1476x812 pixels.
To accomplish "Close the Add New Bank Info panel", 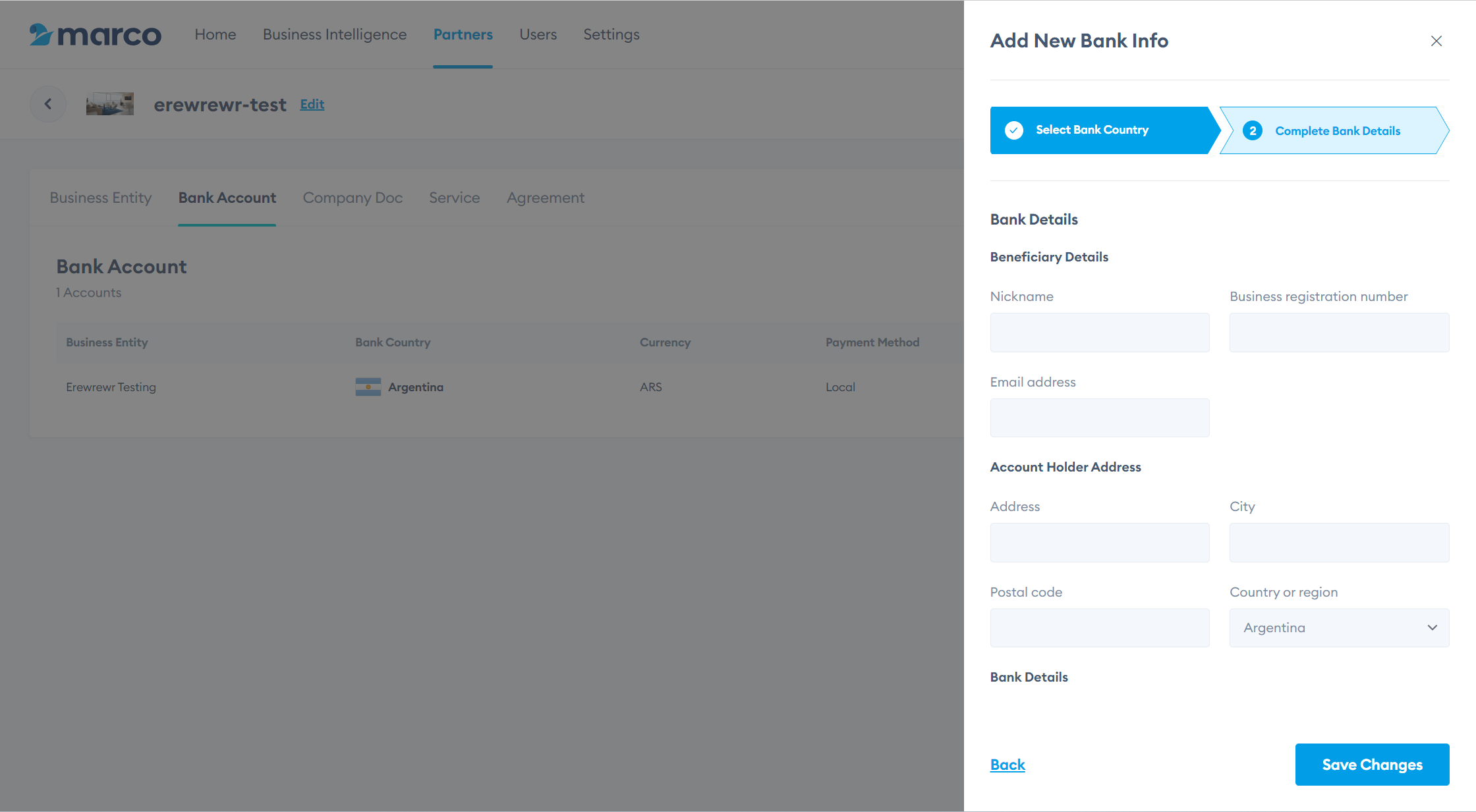I will [x=1436, y=41].
